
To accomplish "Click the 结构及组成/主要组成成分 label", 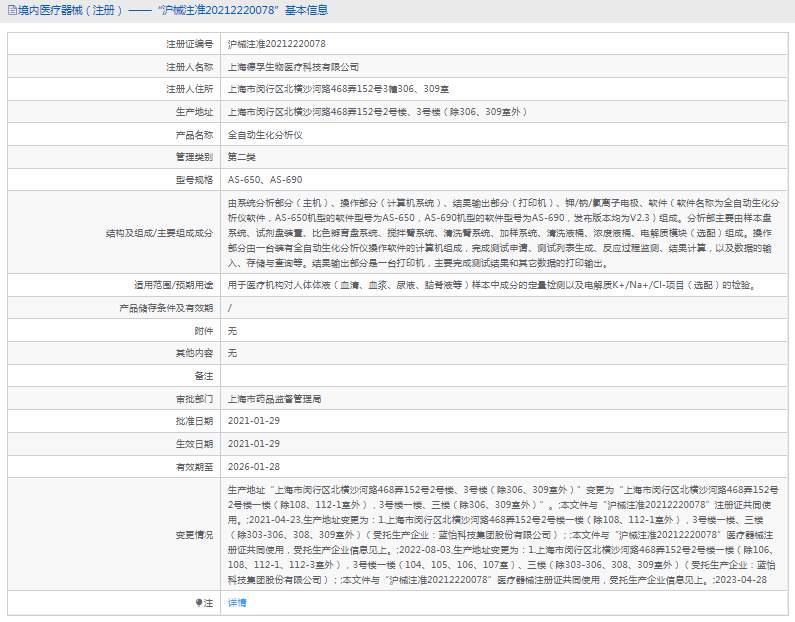I will (x=160, y=233).
